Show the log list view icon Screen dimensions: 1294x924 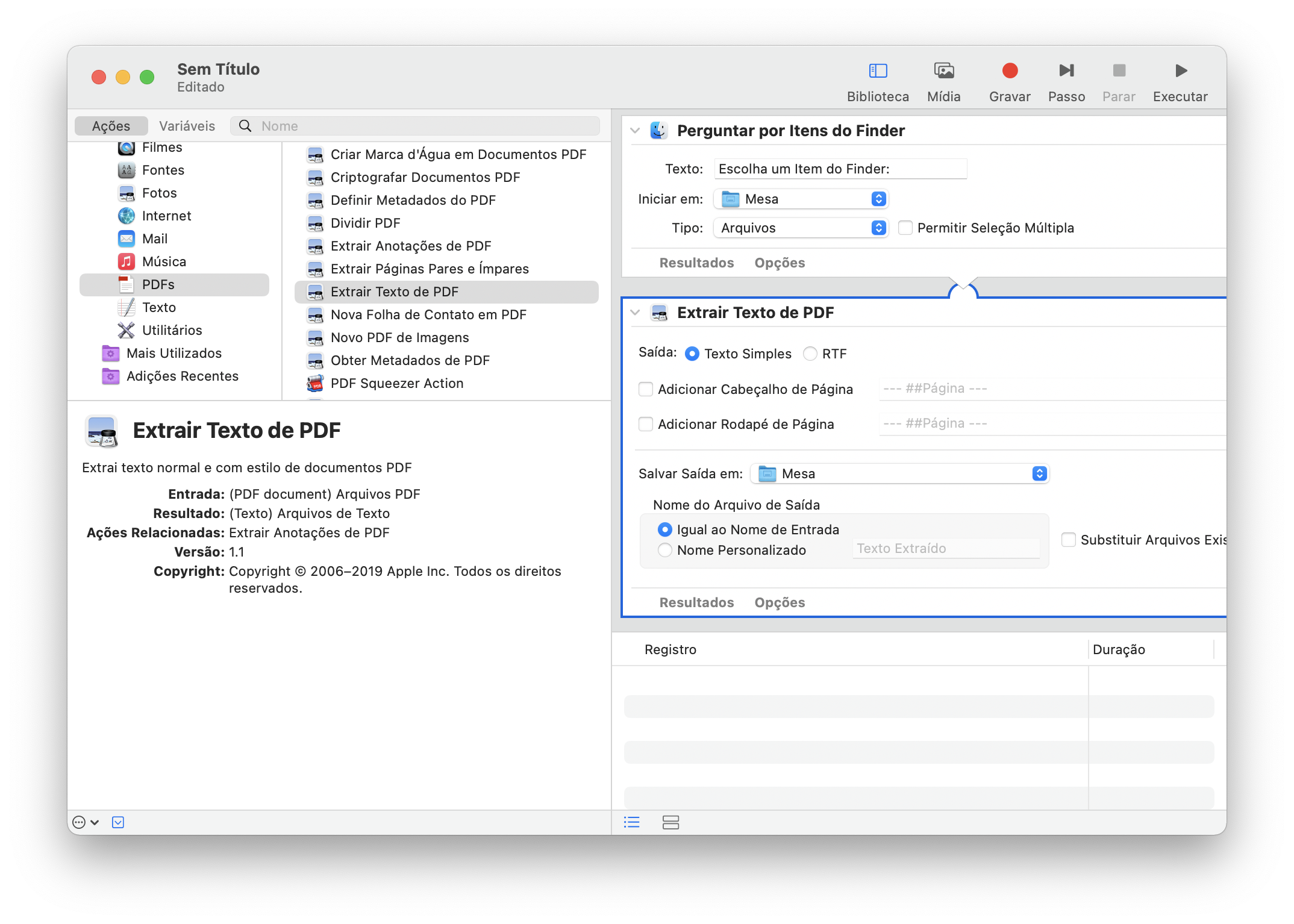631,822
